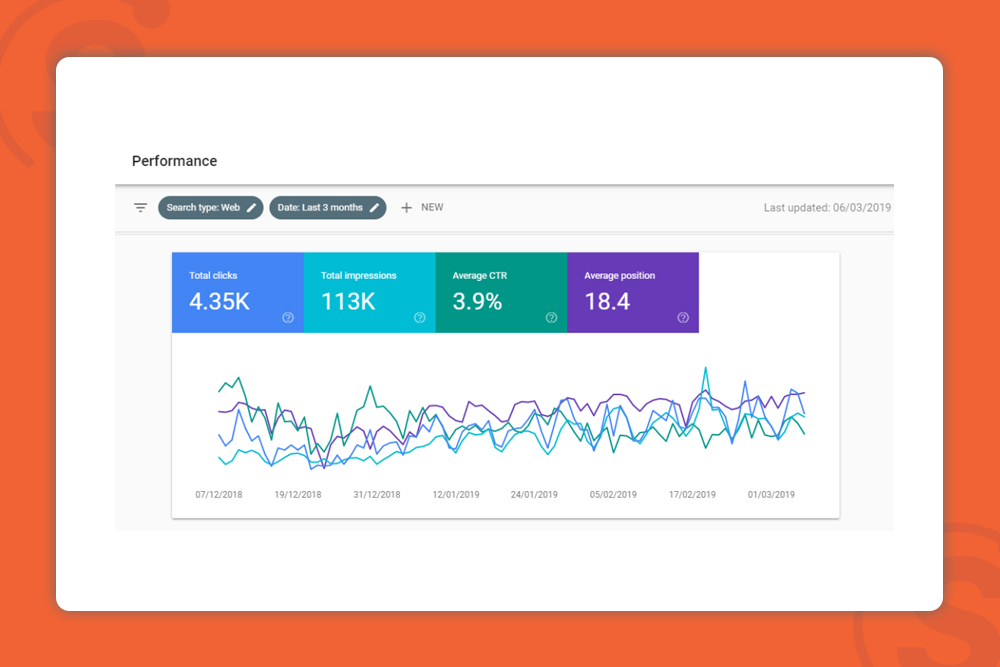
Task: Click the plus icon beside NEW
Action: pos(406,208)
